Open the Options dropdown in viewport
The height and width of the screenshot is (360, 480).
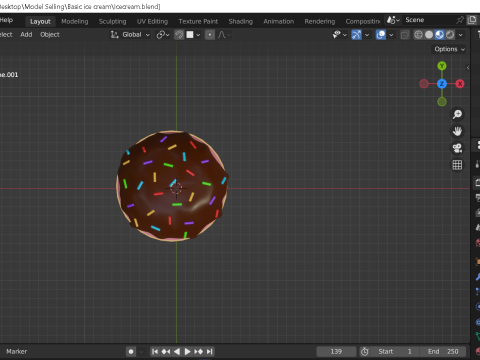(449, 49)
